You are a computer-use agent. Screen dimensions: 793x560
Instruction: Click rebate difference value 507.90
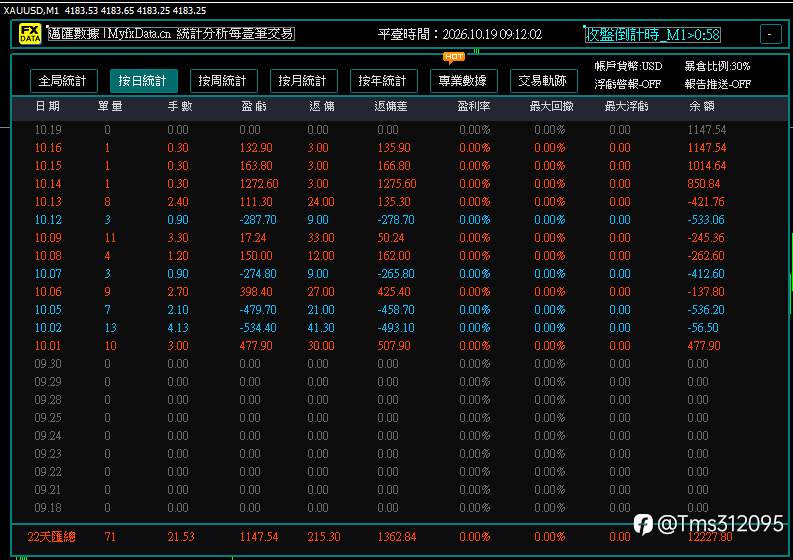(x=394, y=346)
